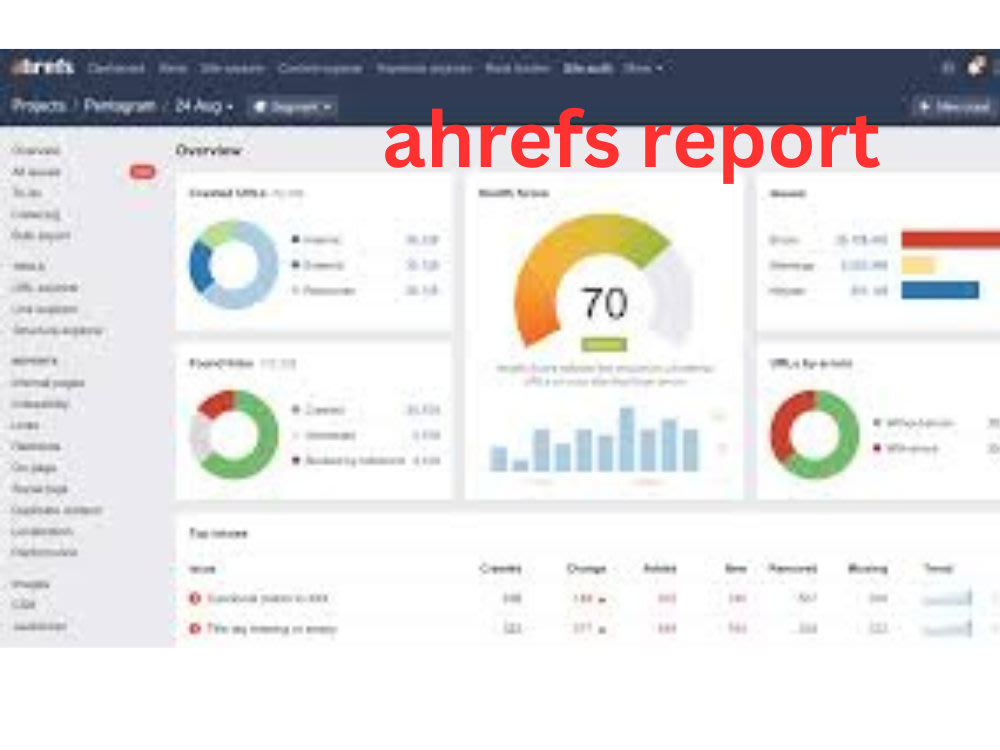Open the All issues page from the sidebar

click(35, 171)
